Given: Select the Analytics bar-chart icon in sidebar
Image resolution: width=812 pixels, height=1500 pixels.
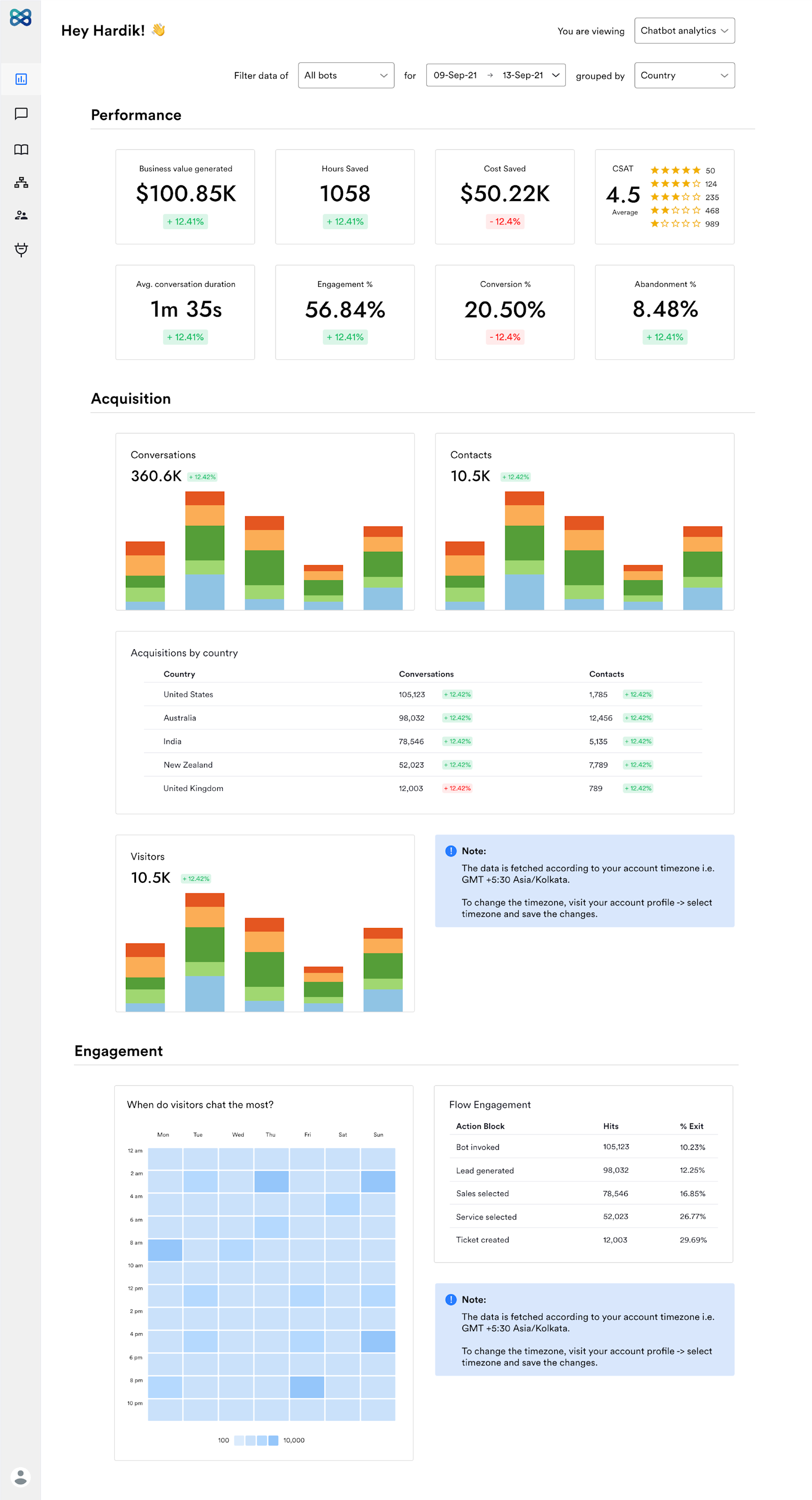Looking at the screenshot, I should pos(21,79).
